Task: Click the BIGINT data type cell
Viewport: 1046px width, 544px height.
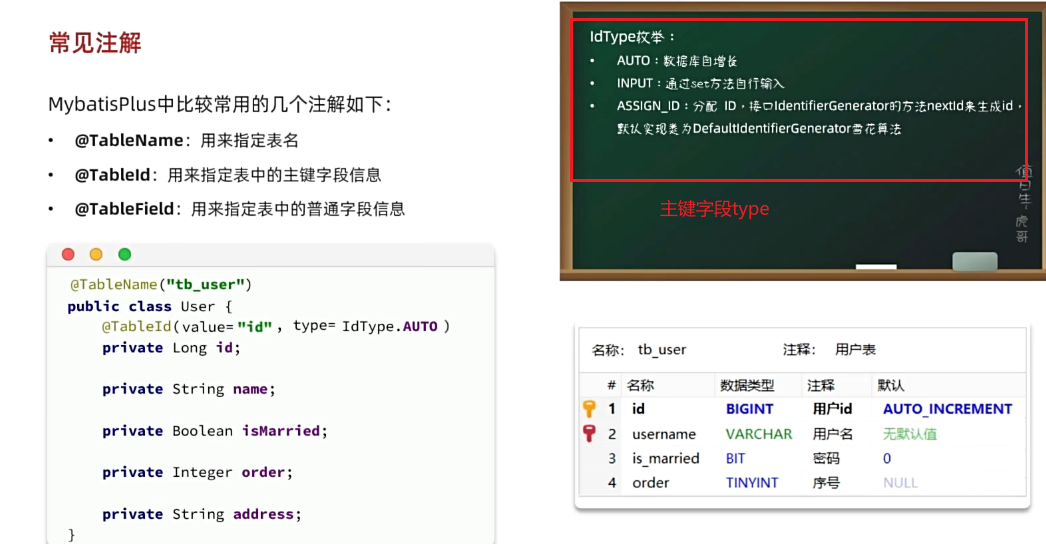Action: (x=750, y=409)
